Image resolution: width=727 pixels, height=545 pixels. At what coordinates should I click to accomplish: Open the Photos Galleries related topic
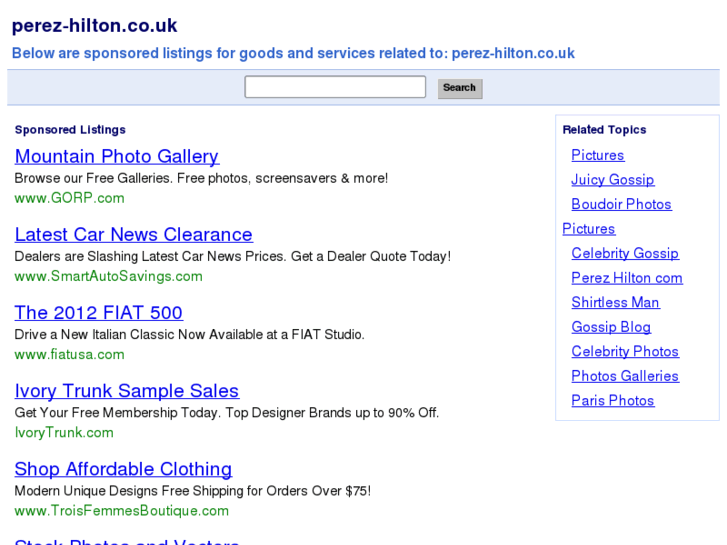pos(625,376)
